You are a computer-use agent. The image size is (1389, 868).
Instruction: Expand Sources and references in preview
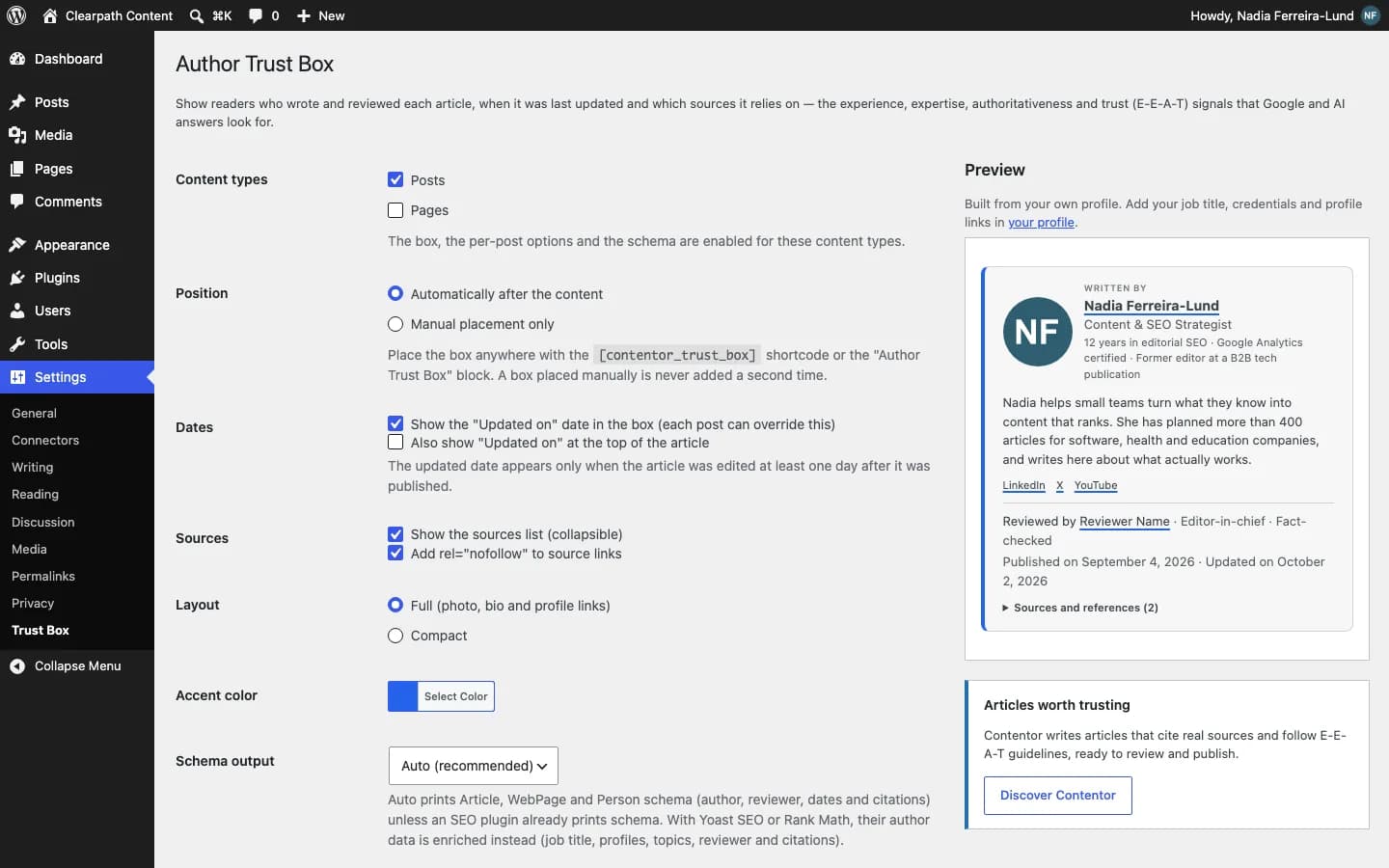1080,608
